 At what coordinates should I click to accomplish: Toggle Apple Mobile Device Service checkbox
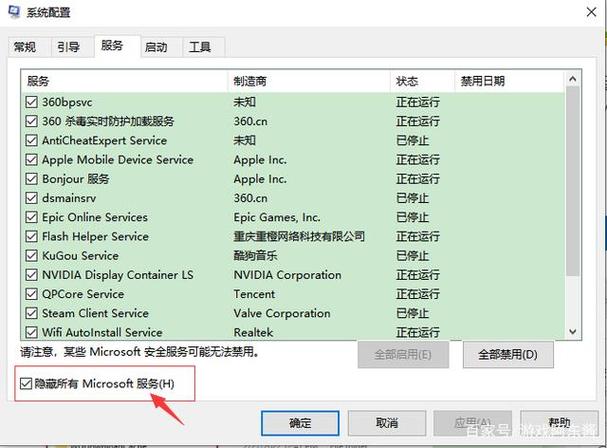point(31,160)
